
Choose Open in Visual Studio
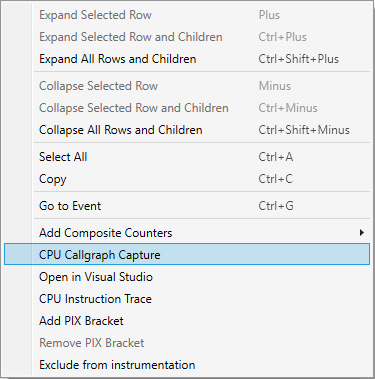(187, 277)
